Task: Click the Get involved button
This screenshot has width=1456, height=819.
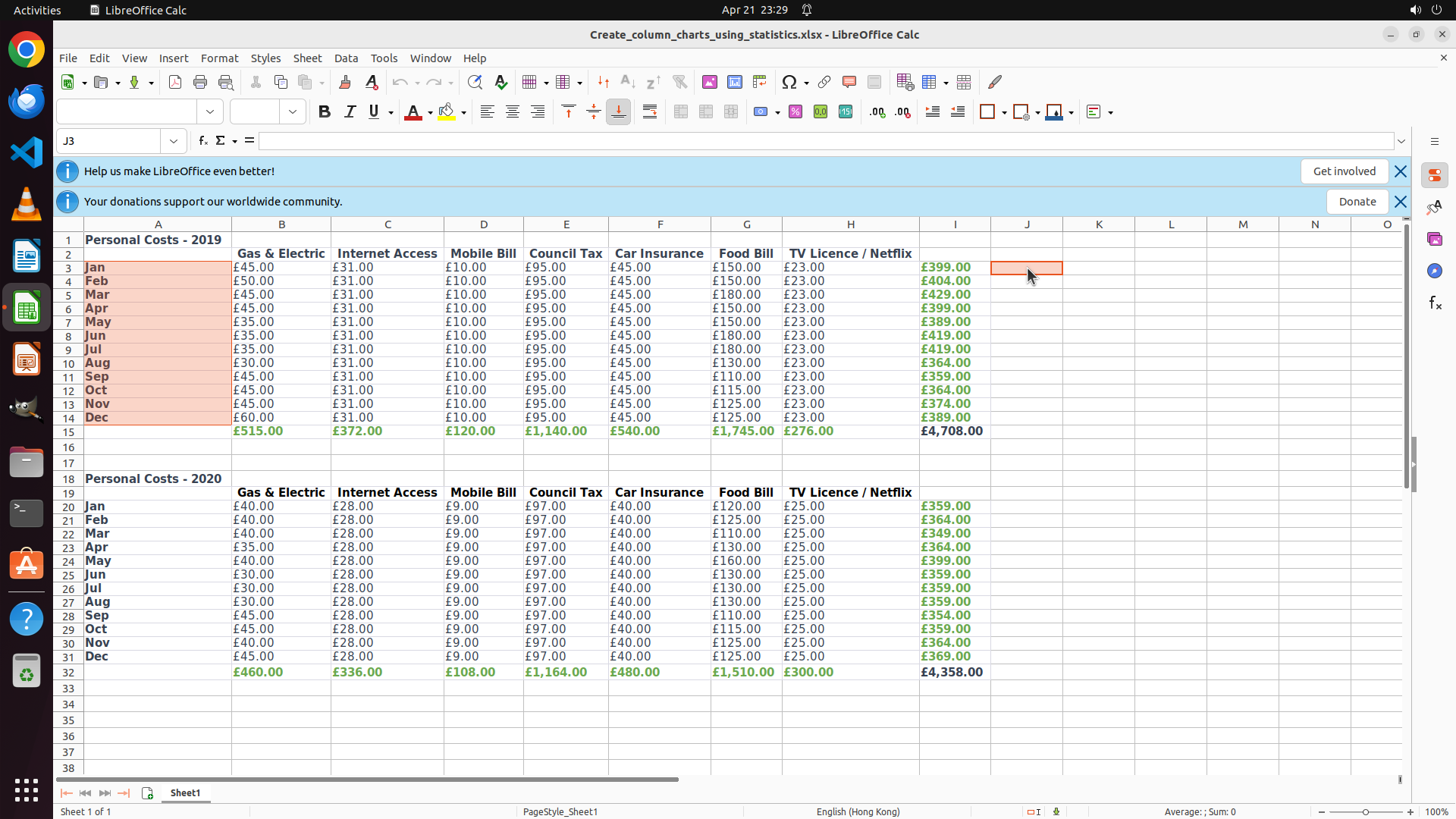Action: click(1344, 171)
